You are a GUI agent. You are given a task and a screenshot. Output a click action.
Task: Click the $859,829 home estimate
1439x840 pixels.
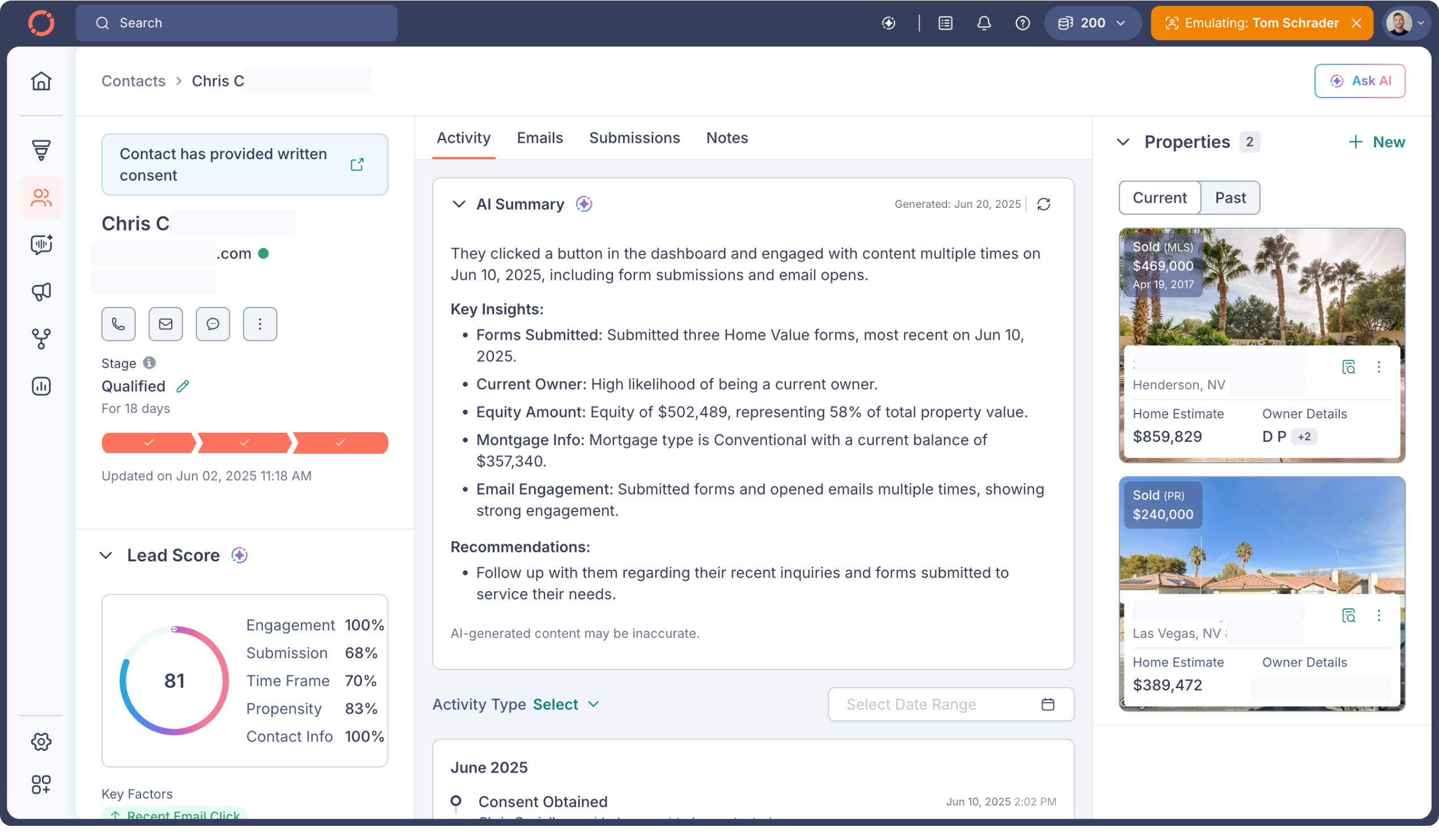pyautogui.click(x=1167, y=437)
